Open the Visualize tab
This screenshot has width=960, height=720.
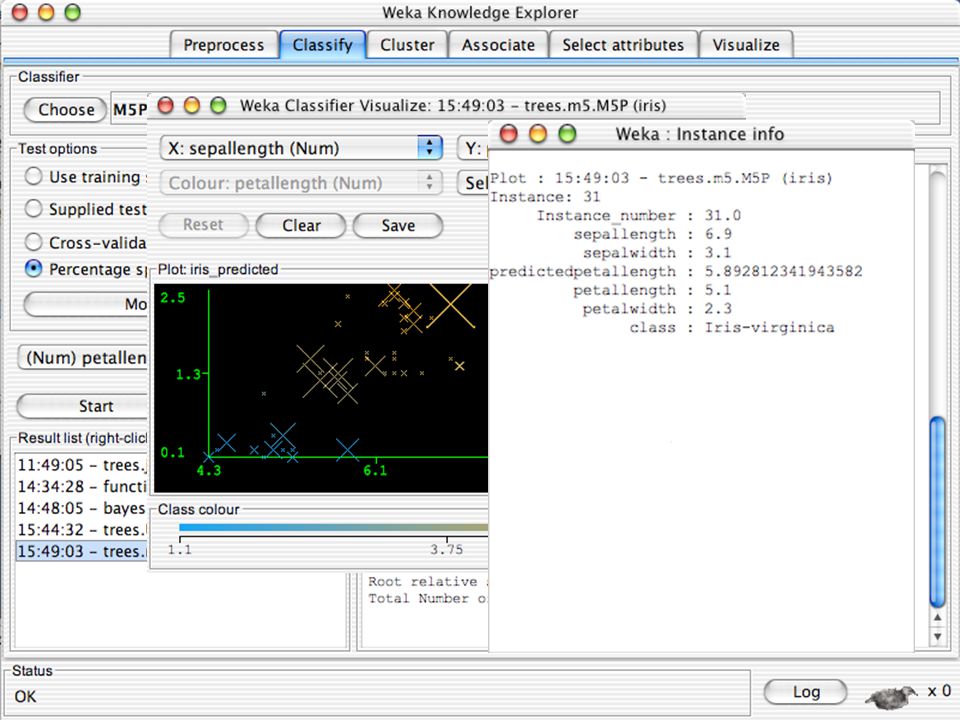tap(746, 45)
